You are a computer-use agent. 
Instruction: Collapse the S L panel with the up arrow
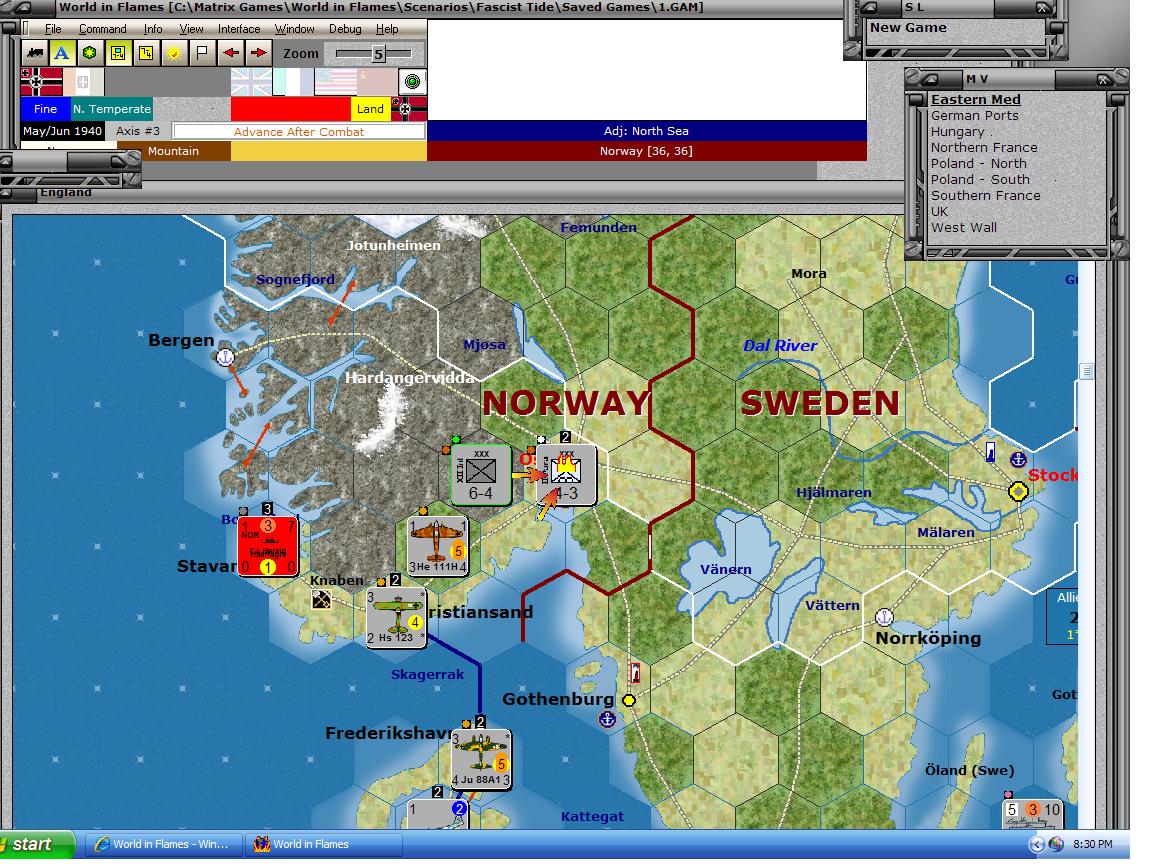point(869,7)
